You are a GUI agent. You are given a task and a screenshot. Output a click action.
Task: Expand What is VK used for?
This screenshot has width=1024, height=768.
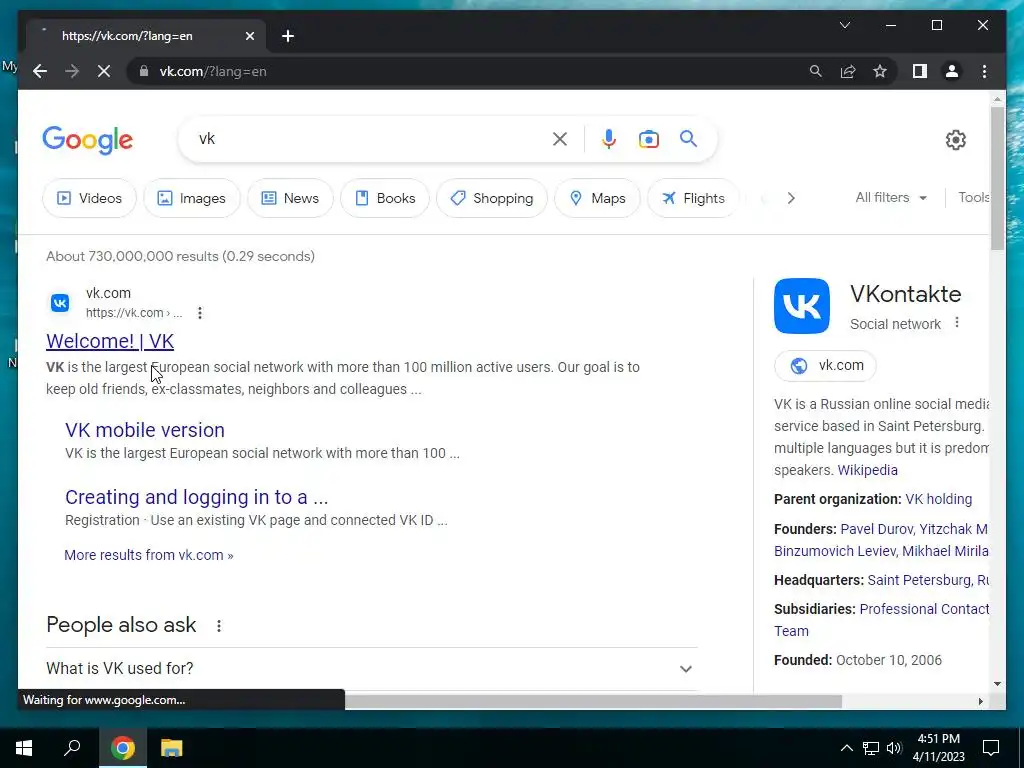pos(372,668)
